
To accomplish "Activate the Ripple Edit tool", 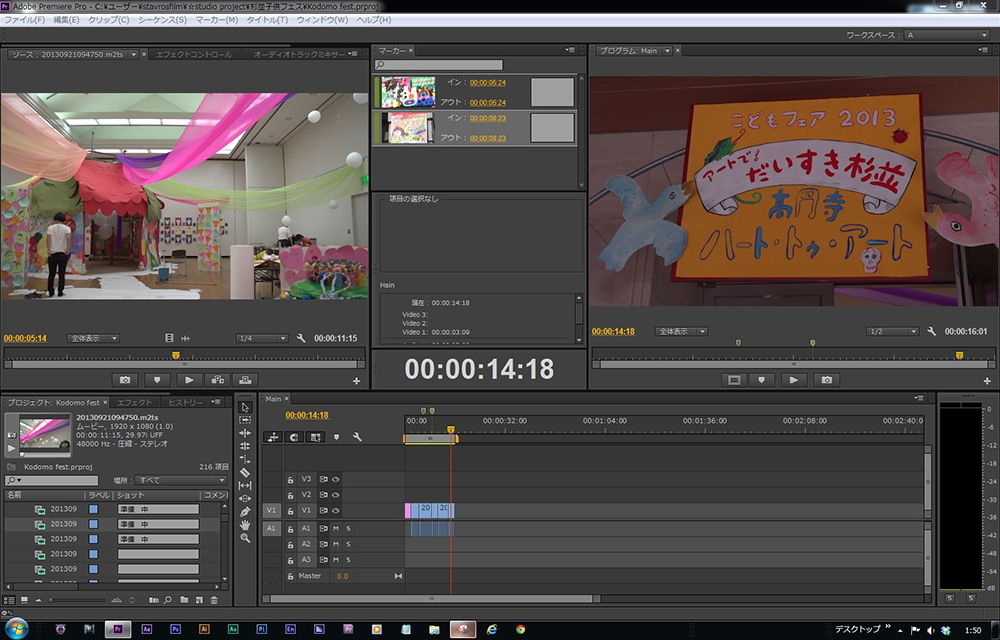I will pyautogui.click(x=245, y=433).
